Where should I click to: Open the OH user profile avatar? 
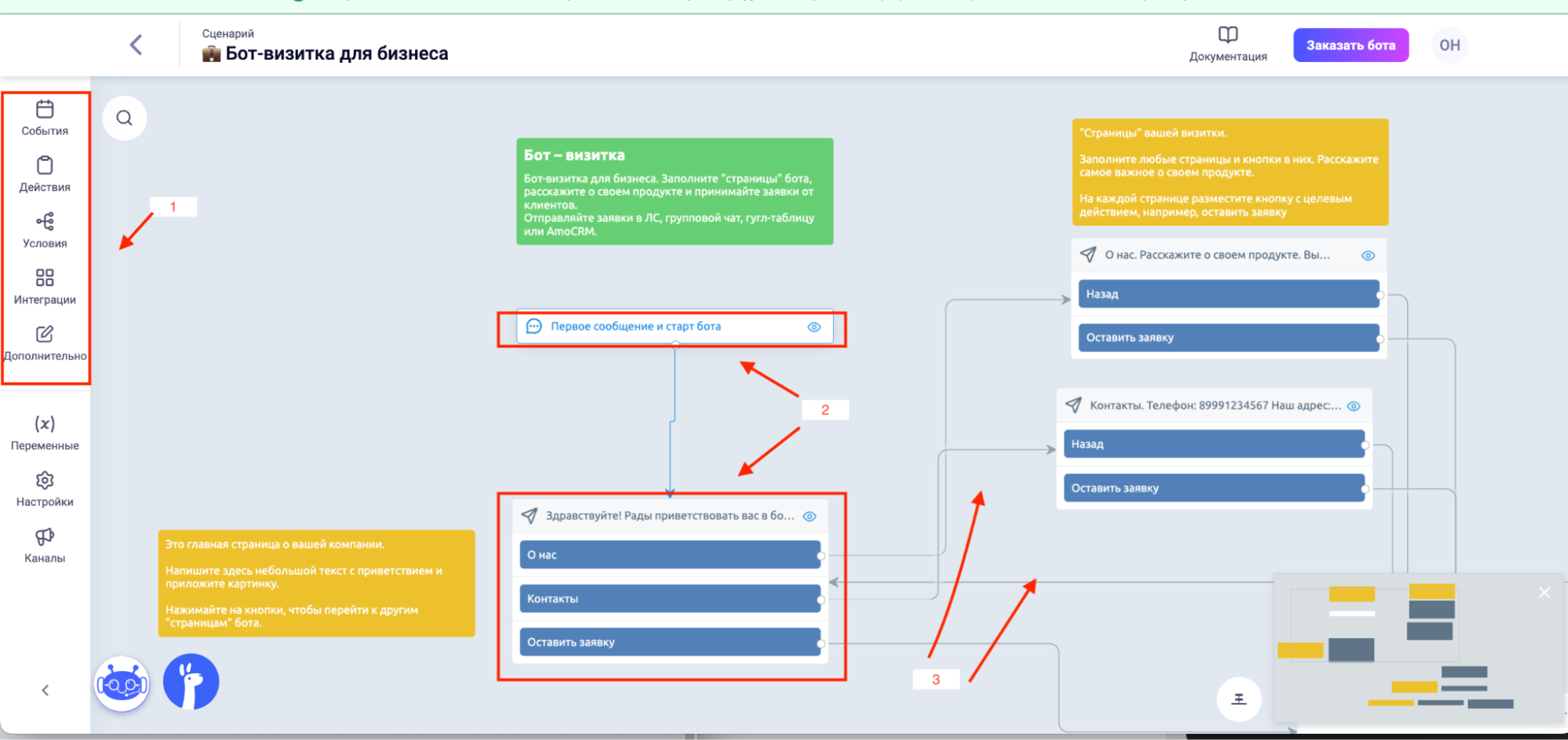click(1450, 45)
